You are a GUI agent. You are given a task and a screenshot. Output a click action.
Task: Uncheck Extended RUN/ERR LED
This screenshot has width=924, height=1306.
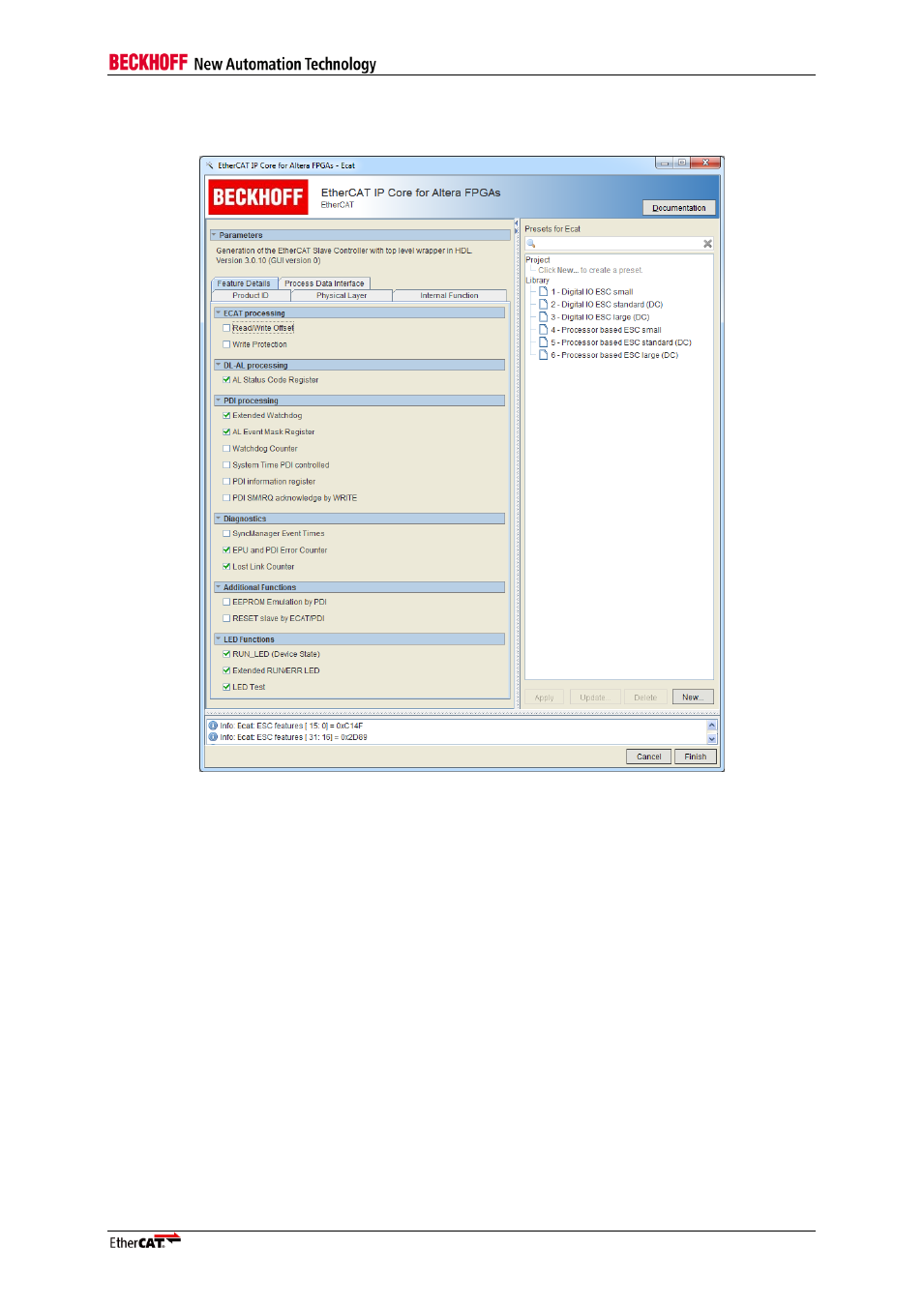[x=226, y=670]
